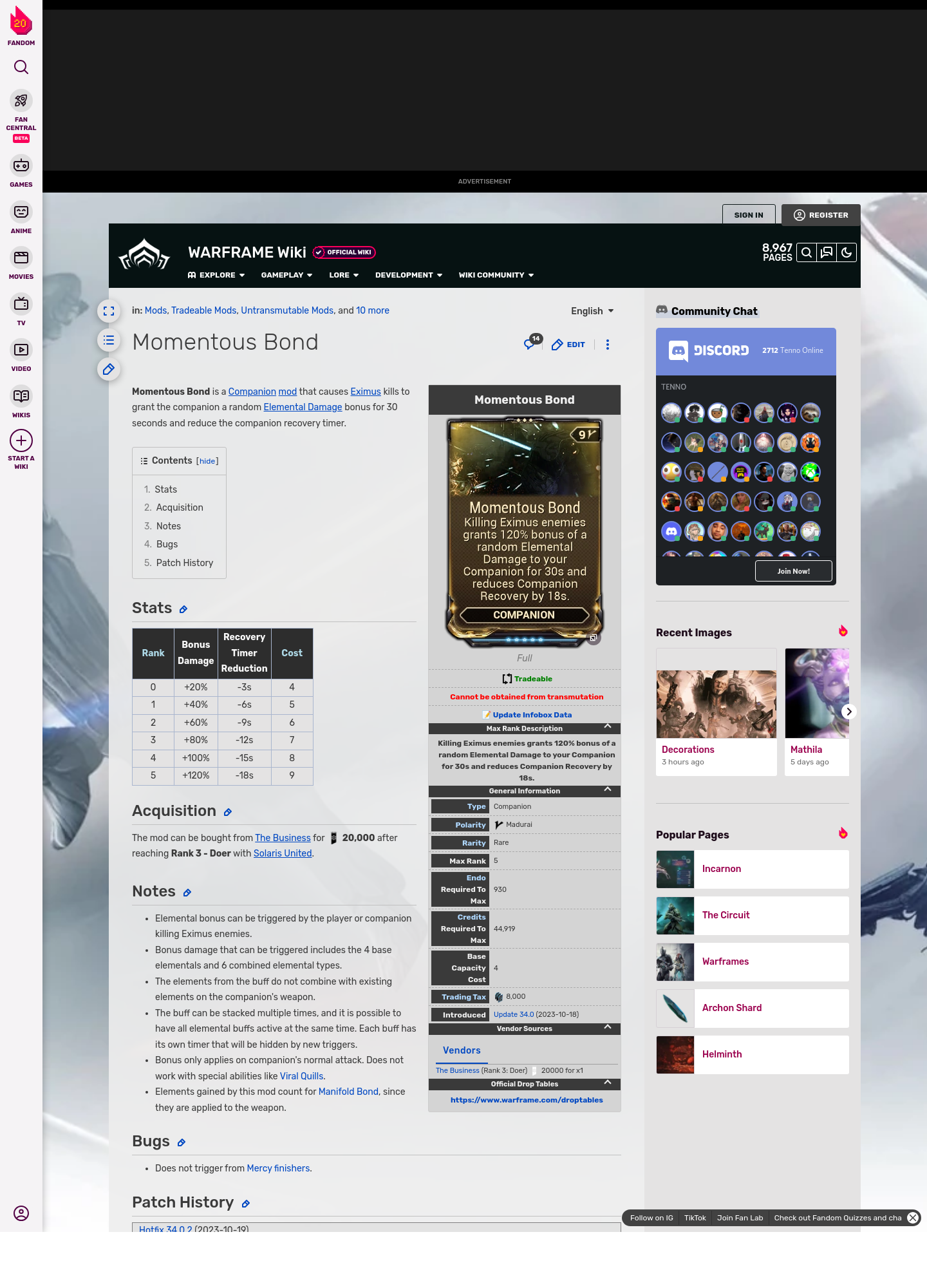
Task: Open the Movies clapperboard icon
Action: point(21,258)
